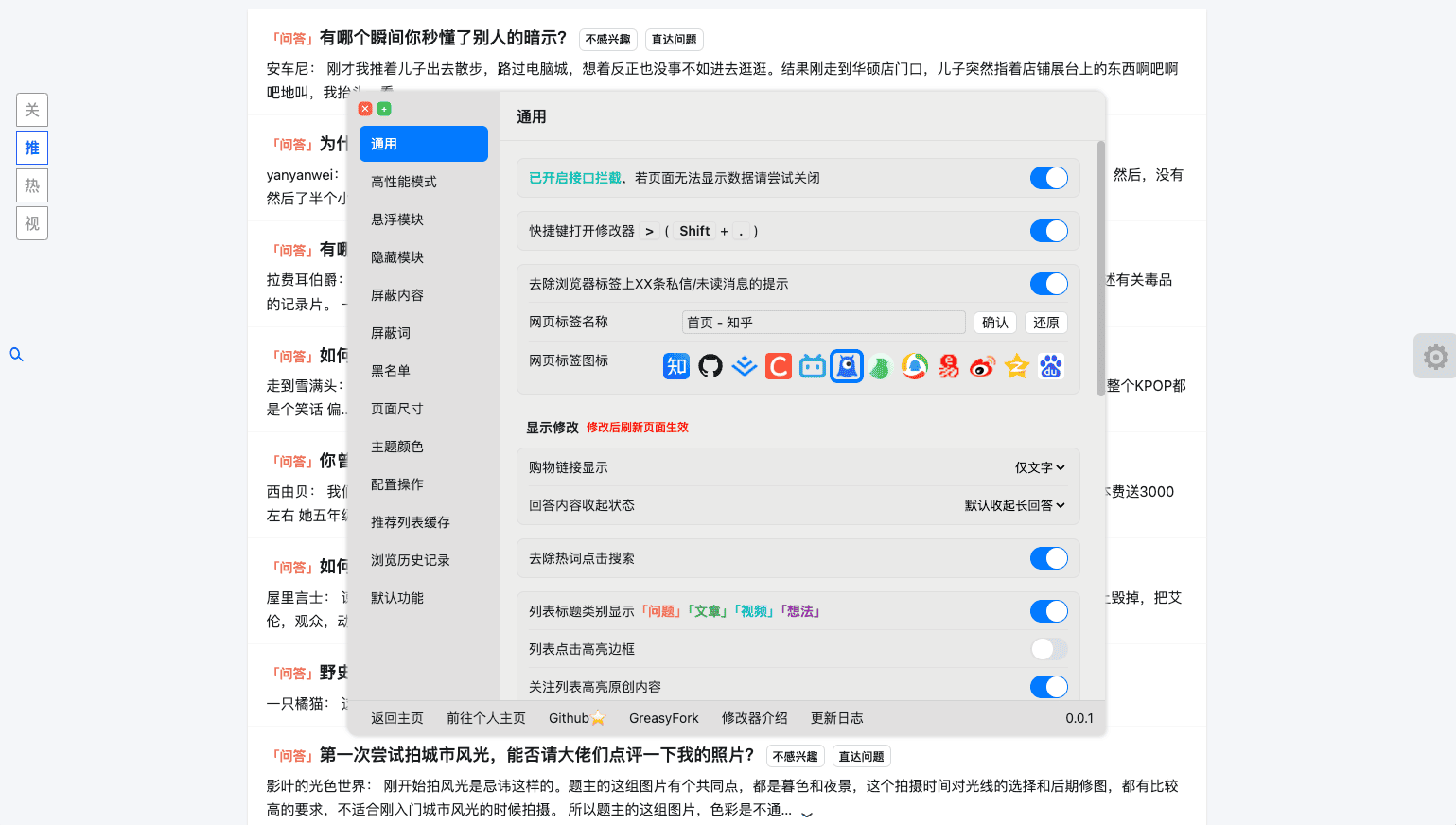Viewport: 1456px width, 825px height.
Task: Toggle 去除热词点击搜索 switch
Action: pyautogui.click(x=1049, y=558)
